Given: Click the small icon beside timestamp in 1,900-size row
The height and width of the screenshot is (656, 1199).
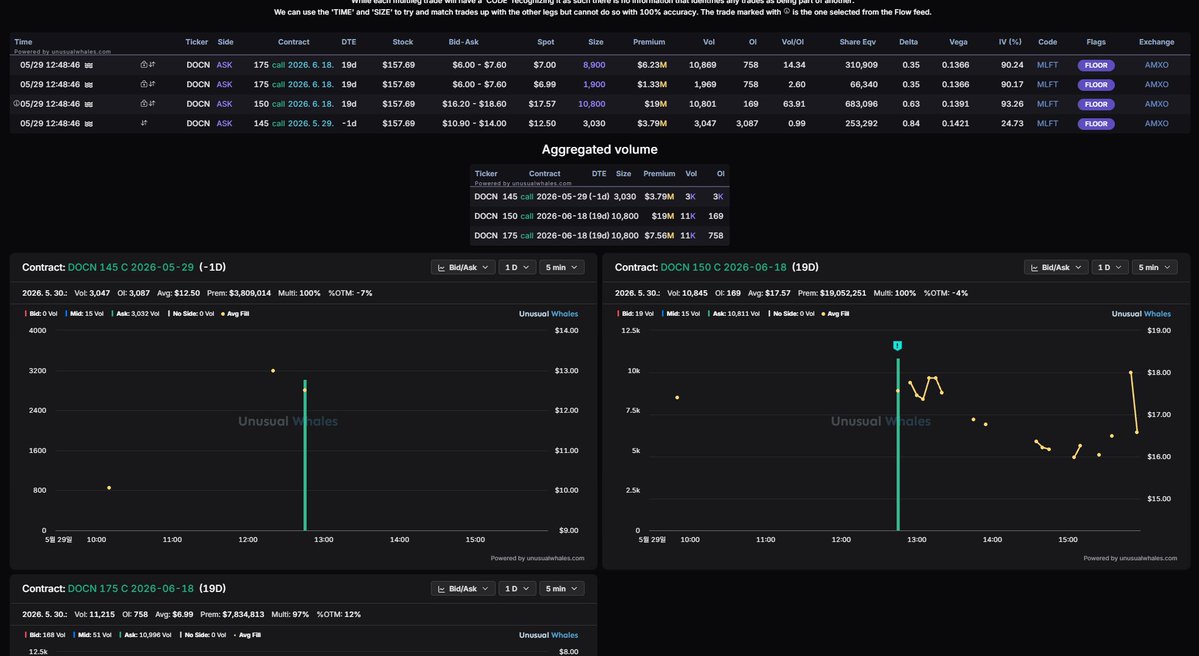Looking at the screenshot, I should [89, 85].
